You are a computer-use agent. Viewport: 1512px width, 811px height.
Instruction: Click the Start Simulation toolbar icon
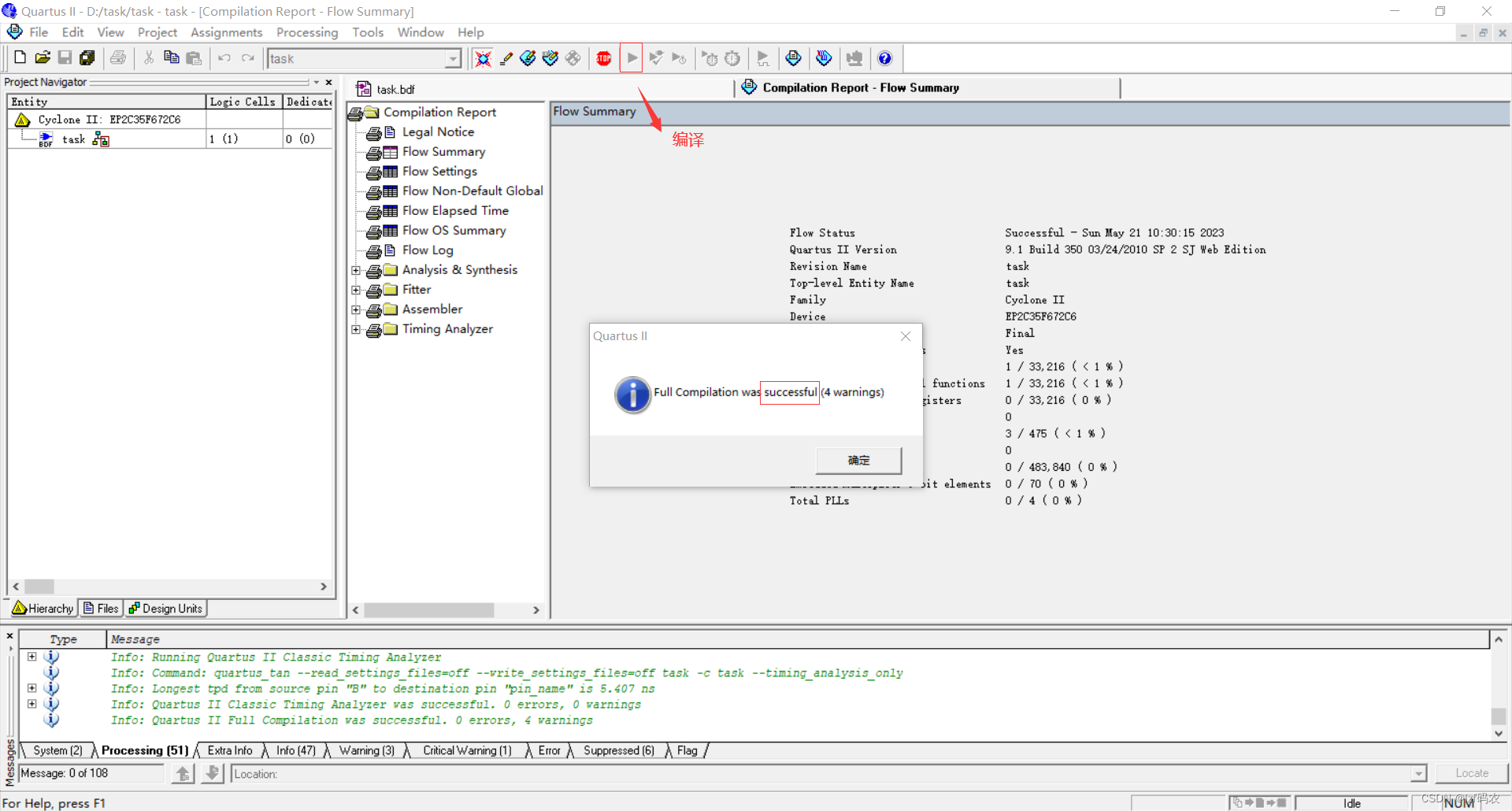click(x=762, y=58)
